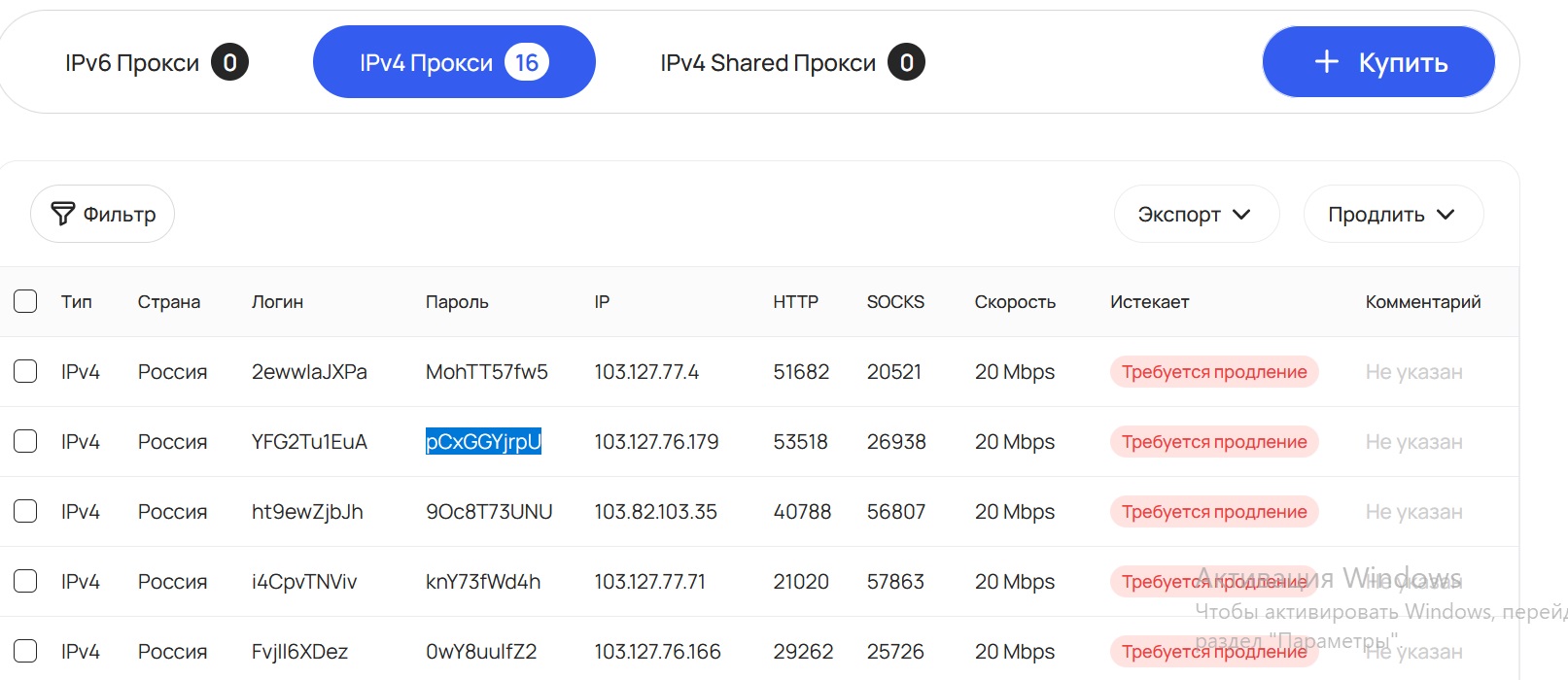
Task: Open the Экспорт dropdown
Action: point(1196,215)
